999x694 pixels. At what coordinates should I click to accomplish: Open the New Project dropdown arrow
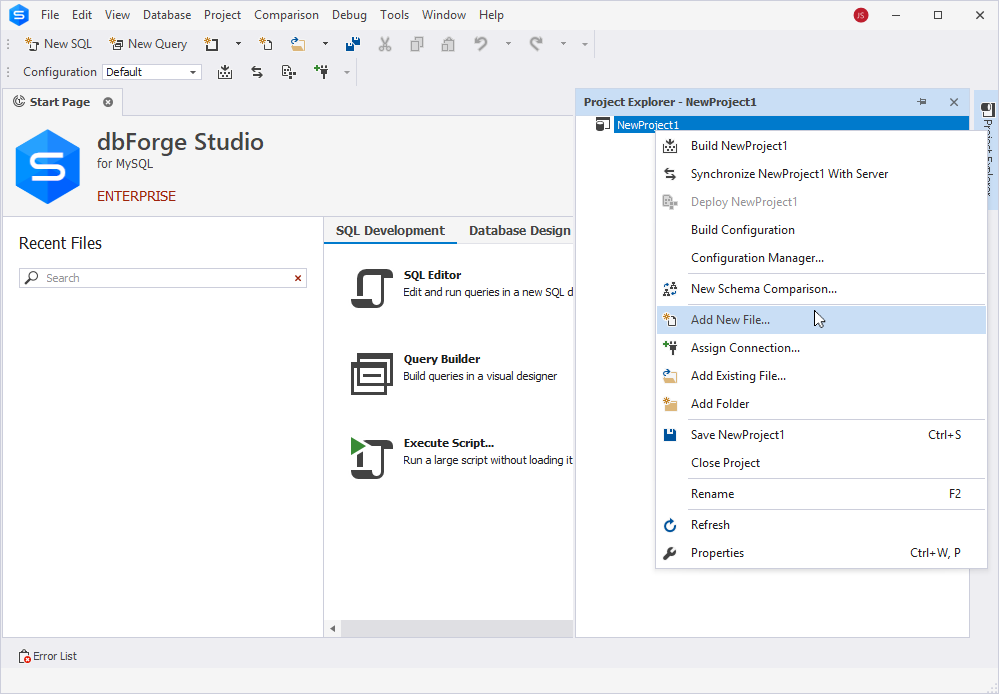click(238, 44)
